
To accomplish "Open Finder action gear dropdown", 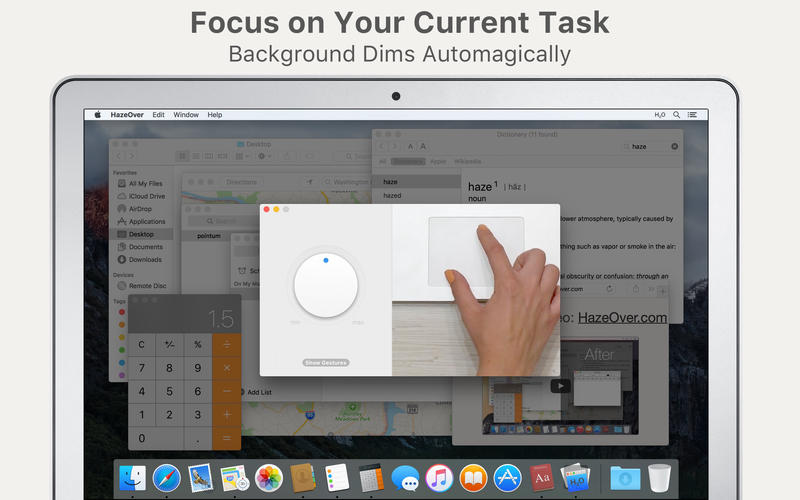I will 264,156.
